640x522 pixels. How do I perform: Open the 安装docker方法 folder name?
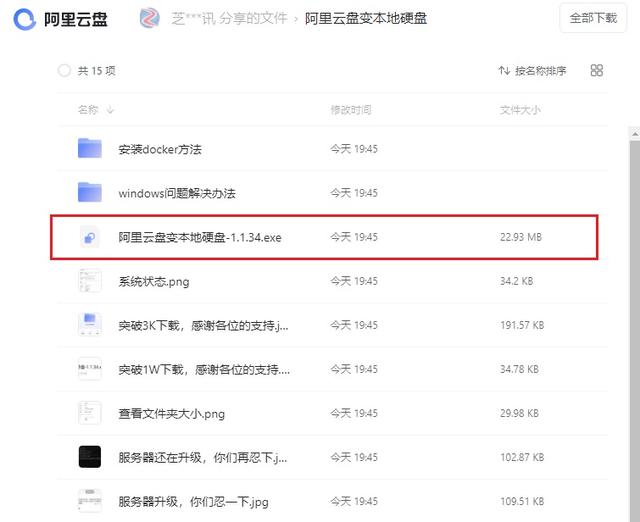160,149
